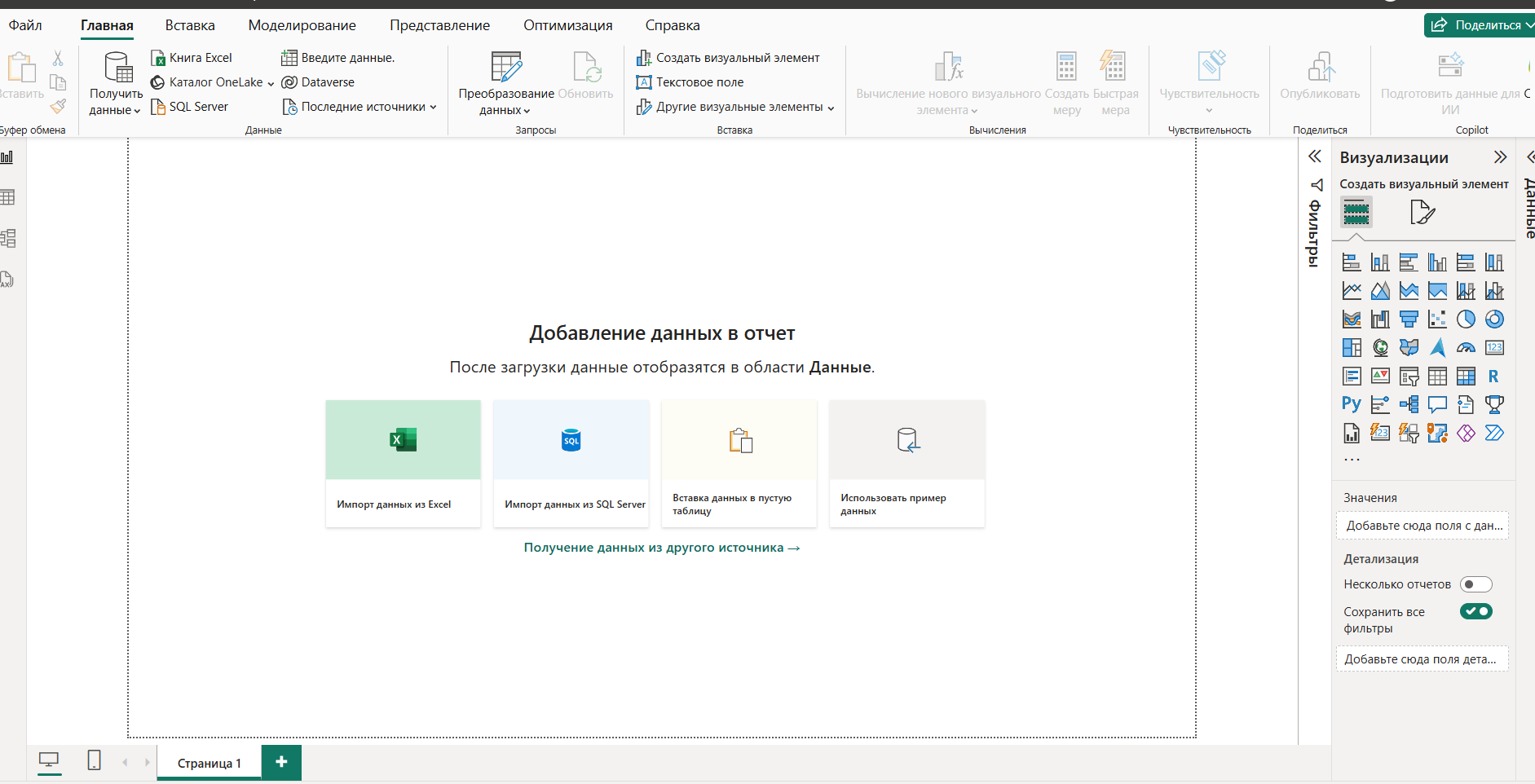Open Model view in the left sidebar
This screenshot has height=784, width=1535.
coord(9,238)
